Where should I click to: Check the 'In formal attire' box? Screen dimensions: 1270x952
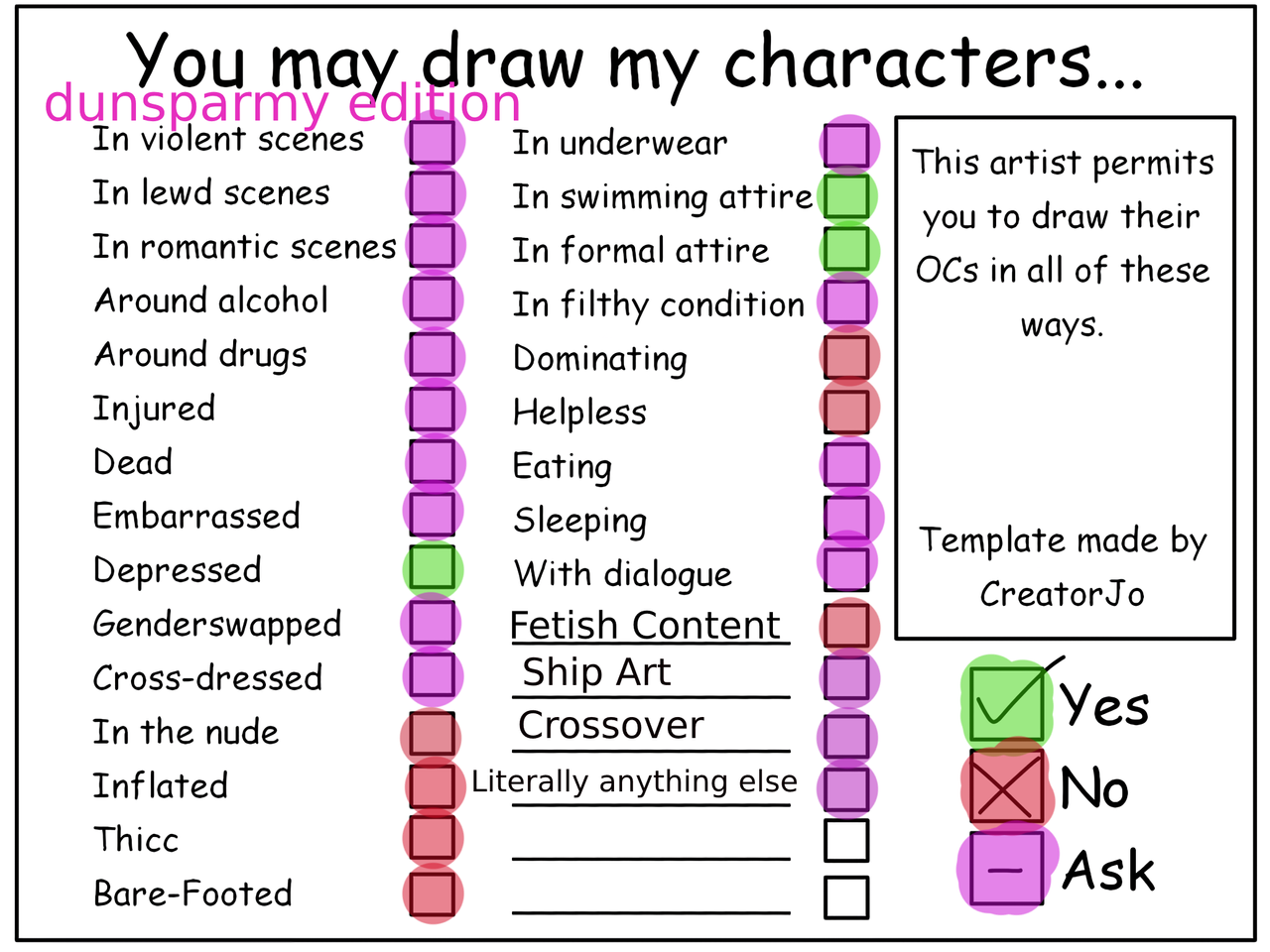[846, 249]
